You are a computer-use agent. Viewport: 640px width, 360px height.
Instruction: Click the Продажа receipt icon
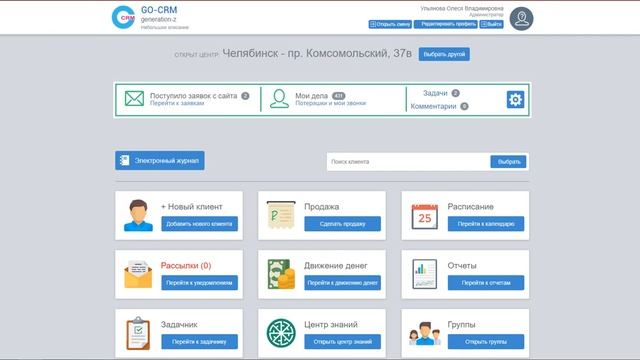click(x=281, y=215)
